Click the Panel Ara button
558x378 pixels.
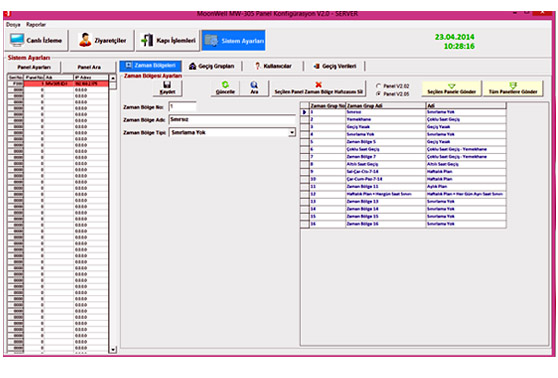point(89,67)
